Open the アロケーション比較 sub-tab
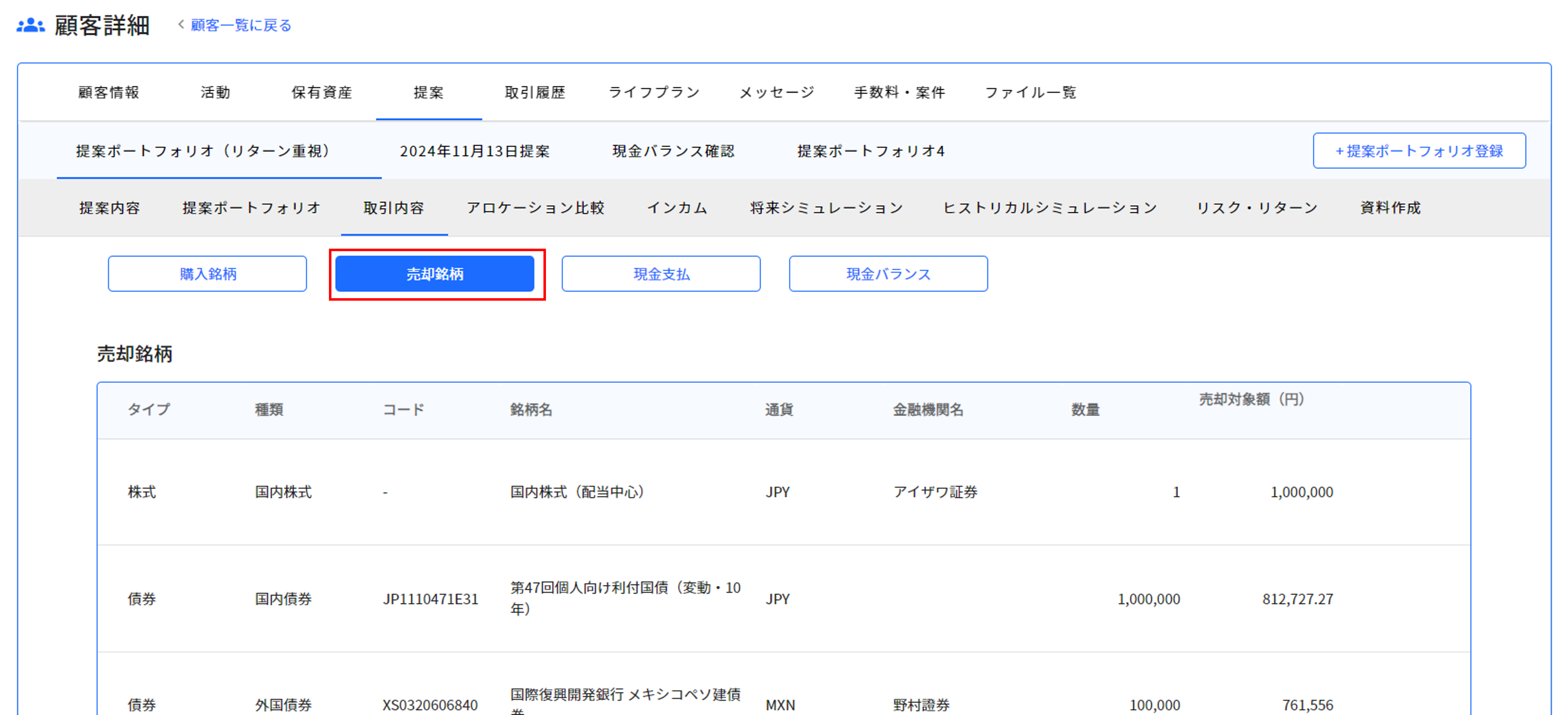 pyautogui.click(x=535, y=208)
